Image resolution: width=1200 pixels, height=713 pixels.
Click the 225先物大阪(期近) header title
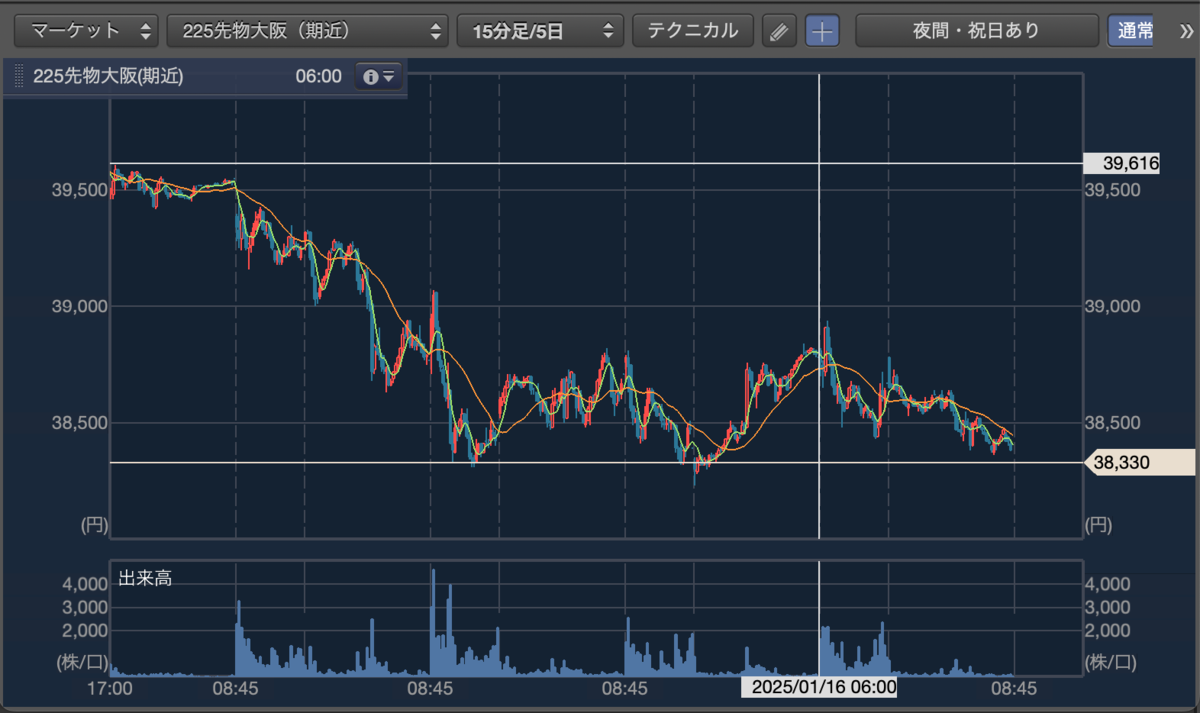[108, 77]
